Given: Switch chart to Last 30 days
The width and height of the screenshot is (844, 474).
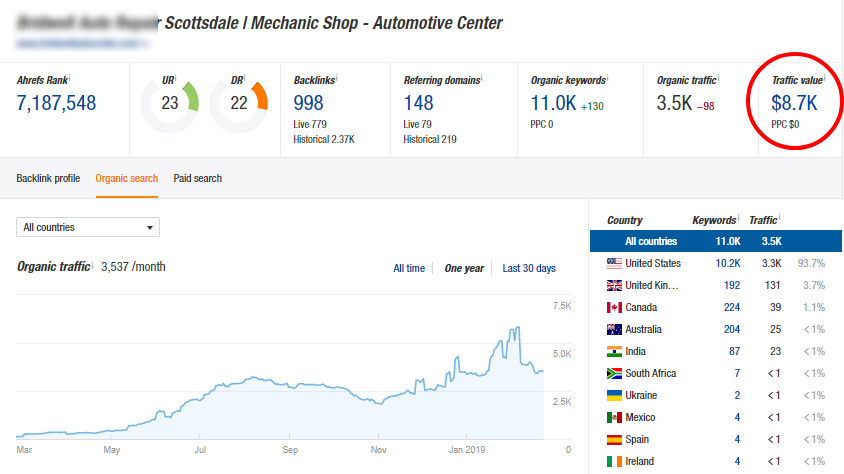Looking at the screenshot, I should tap(529, 268).
